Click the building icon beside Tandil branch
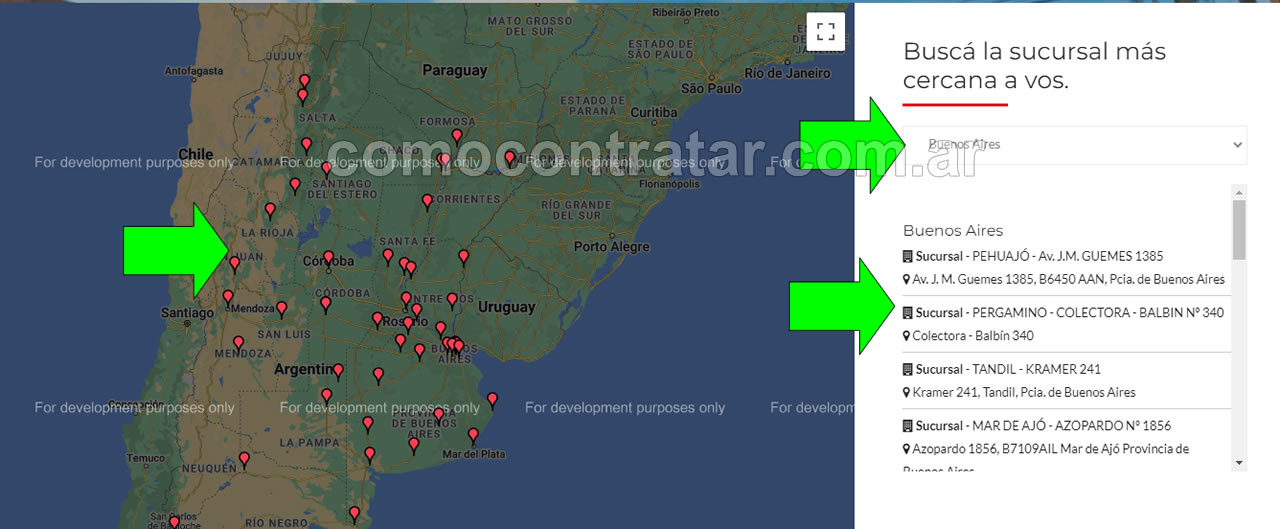This screenshot has height=529, width=1280. (x=908, y=369)
